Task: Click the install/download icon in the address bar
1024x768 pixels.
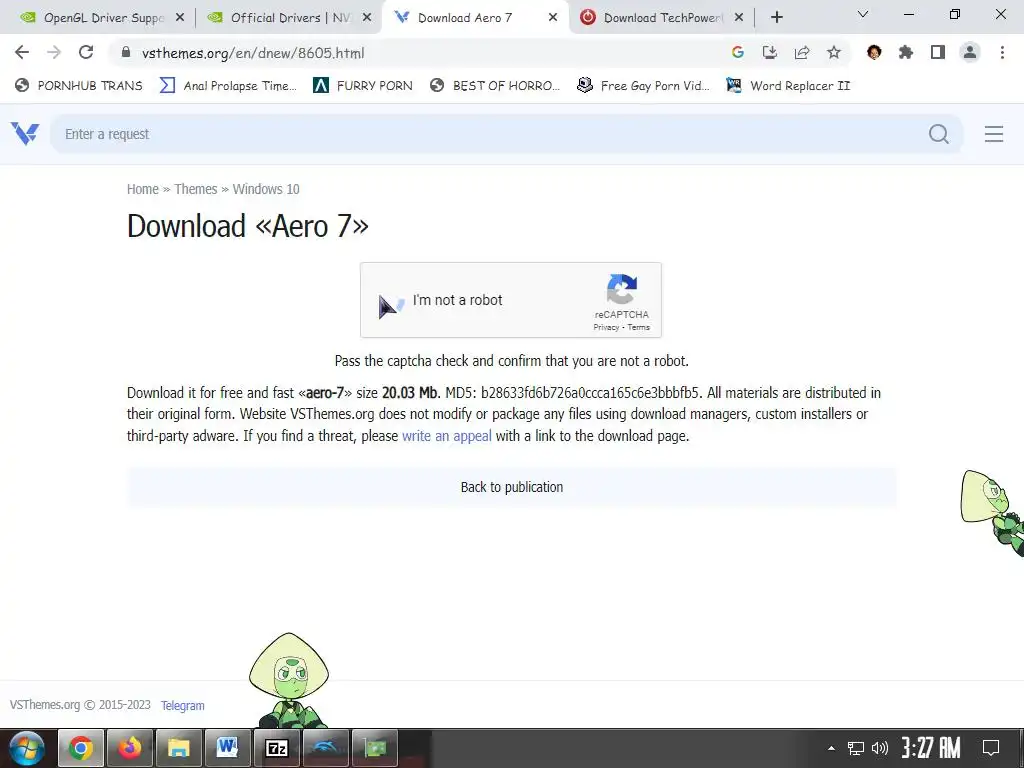Action: [x=770, y=52]
